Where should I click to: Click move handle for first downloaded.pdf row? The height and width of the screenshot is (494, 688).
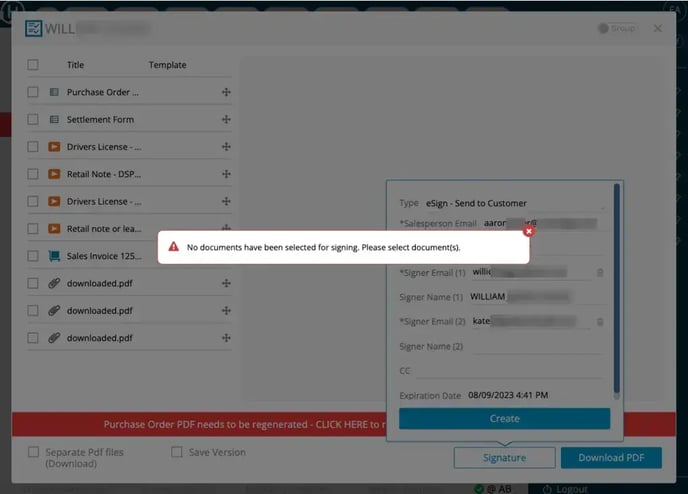click(226, 283)
